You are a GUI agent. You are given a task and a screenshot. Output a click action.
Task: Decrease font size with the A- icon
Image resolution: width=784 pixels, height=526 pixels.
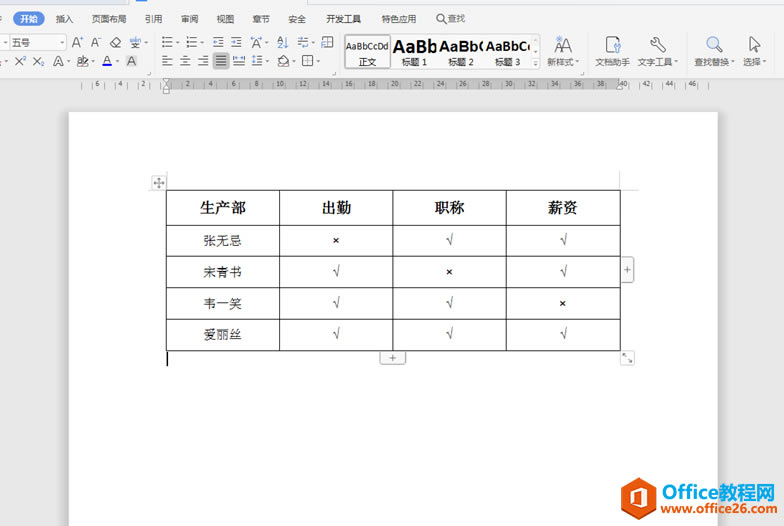pyautogui.click(x=96, y=42)
